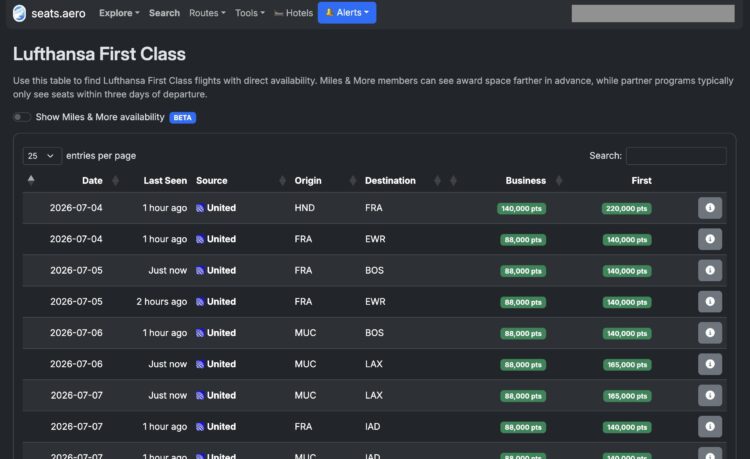Expand the Alerts dropdown button

click(347, 13)
